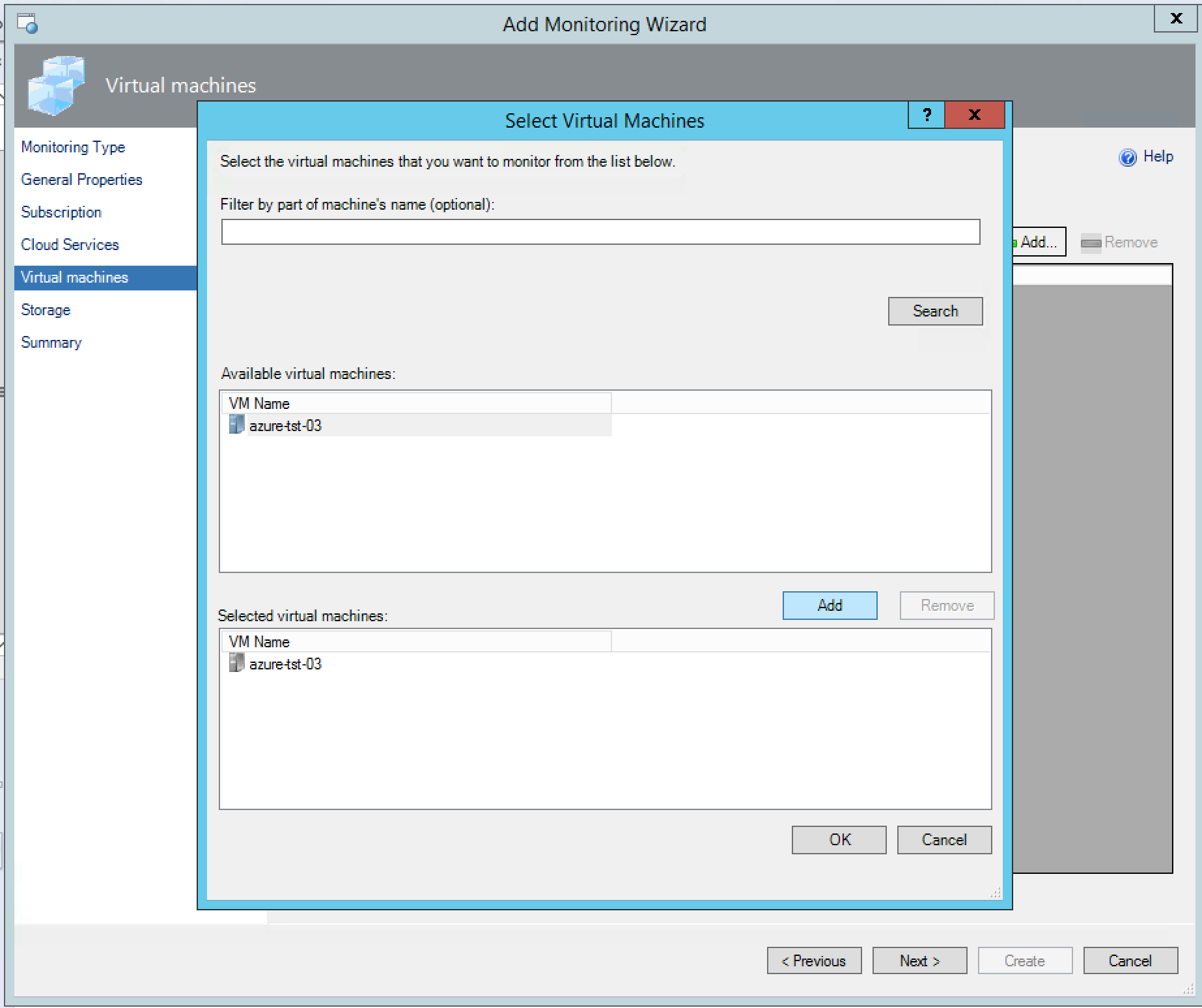Click Next in the wizard
The width and height of the screenshot is (1202, 1008).
tap(919, 961)
